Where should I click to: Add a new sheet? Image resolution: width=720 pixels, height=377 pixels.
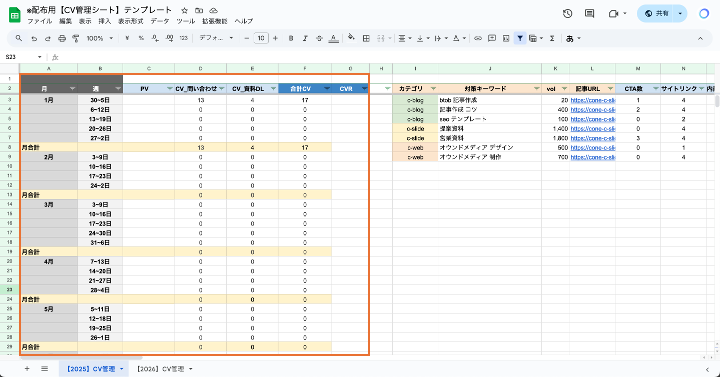pos(27,369)
